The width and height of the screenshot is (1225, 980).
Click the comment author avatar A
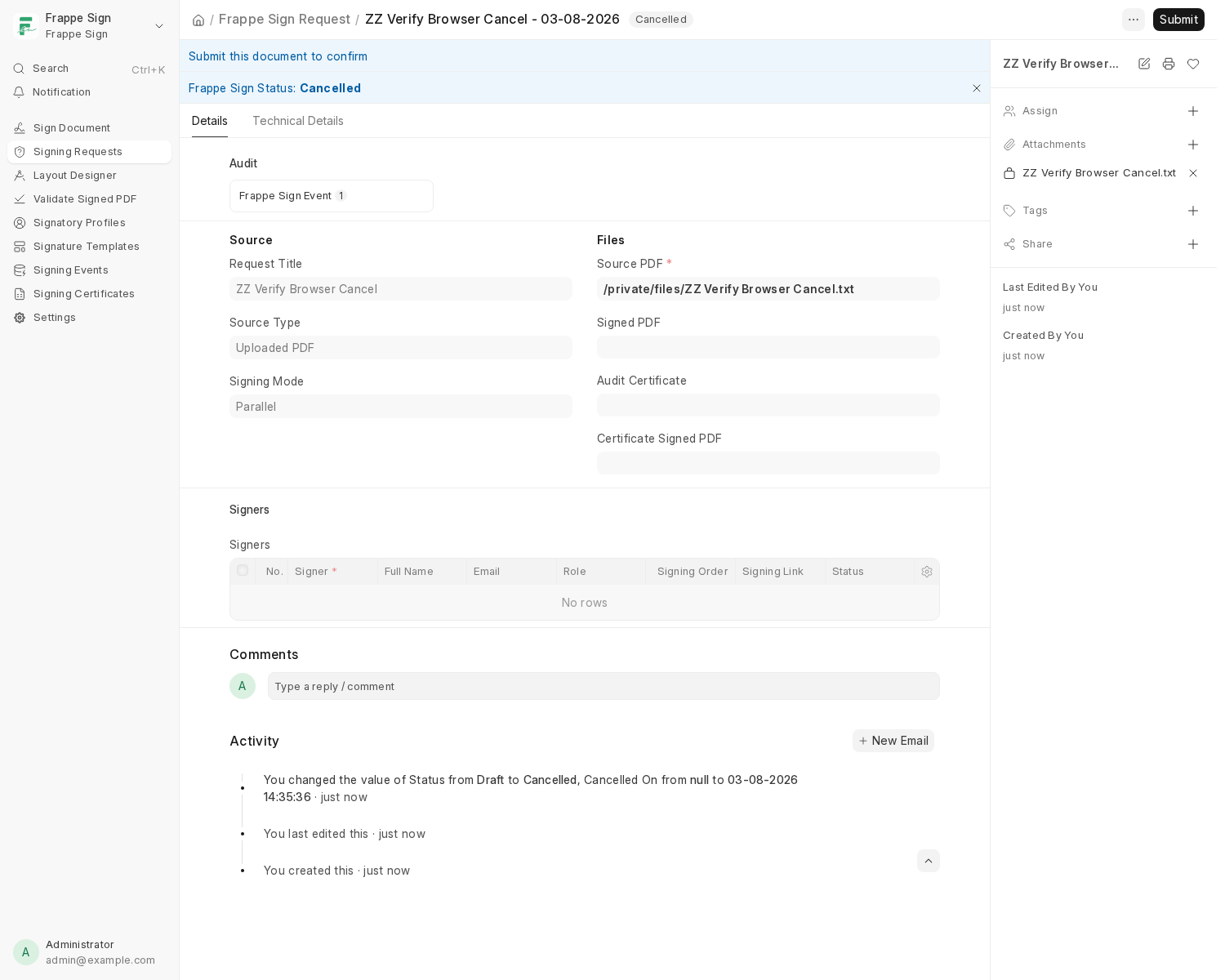click(x=243, y=686)
